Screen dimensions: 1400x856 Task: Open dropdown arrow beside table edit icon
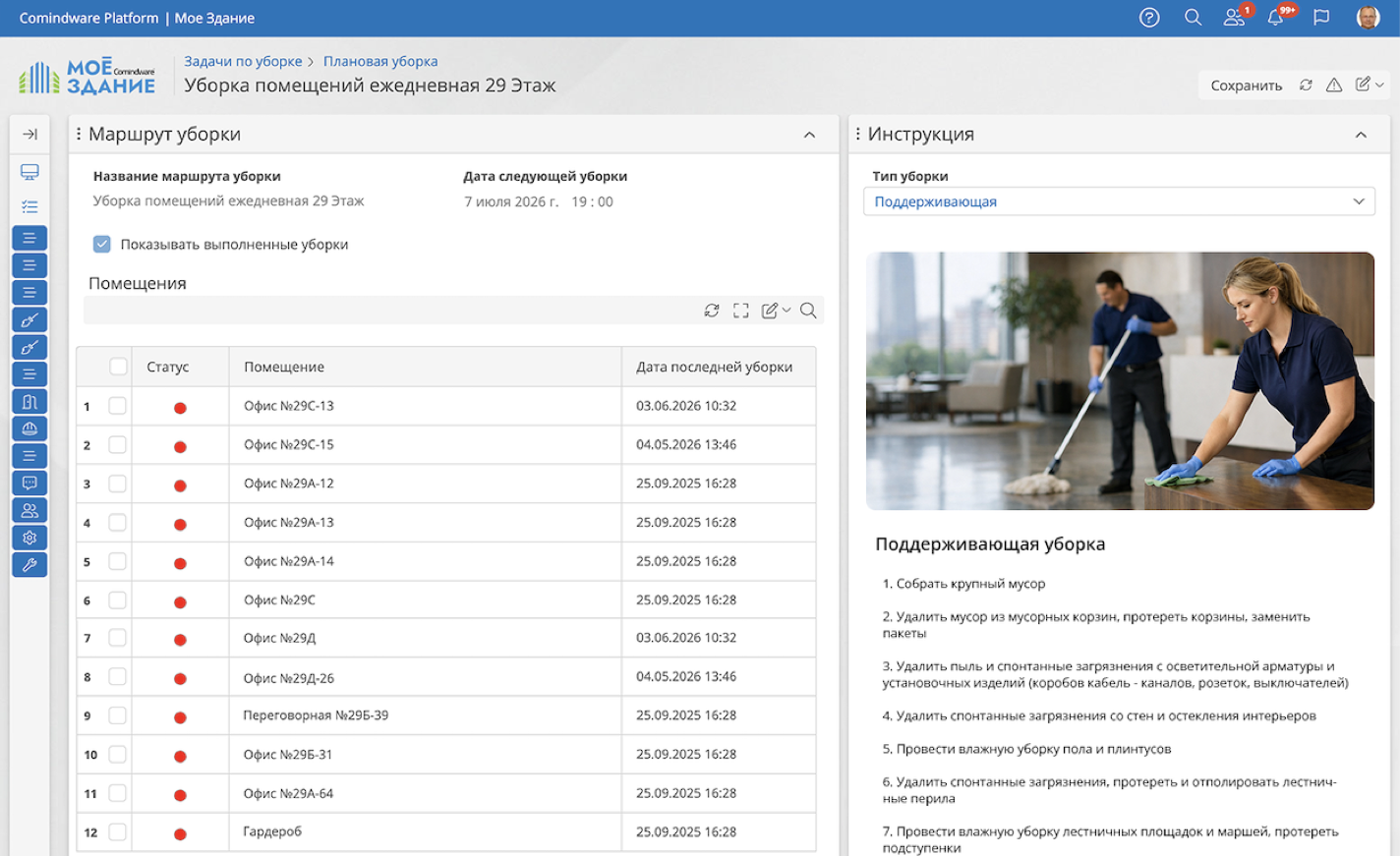click(787, 311)
